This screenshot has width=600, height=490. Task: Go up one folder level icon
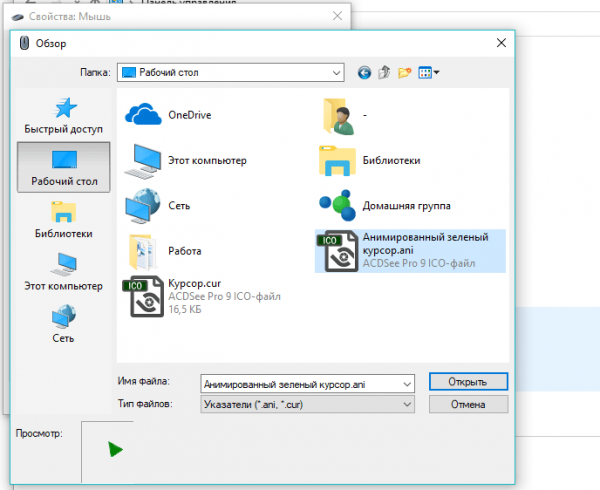384,72
